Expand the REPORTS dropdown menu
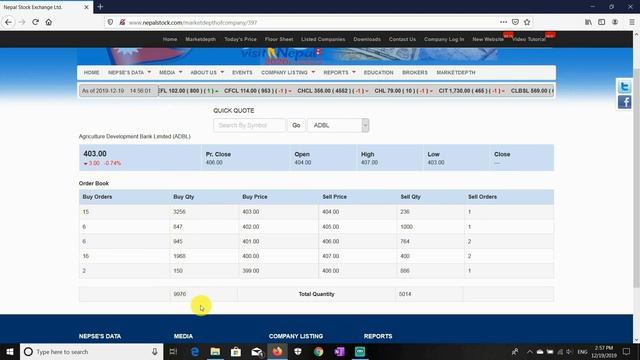 340,72
